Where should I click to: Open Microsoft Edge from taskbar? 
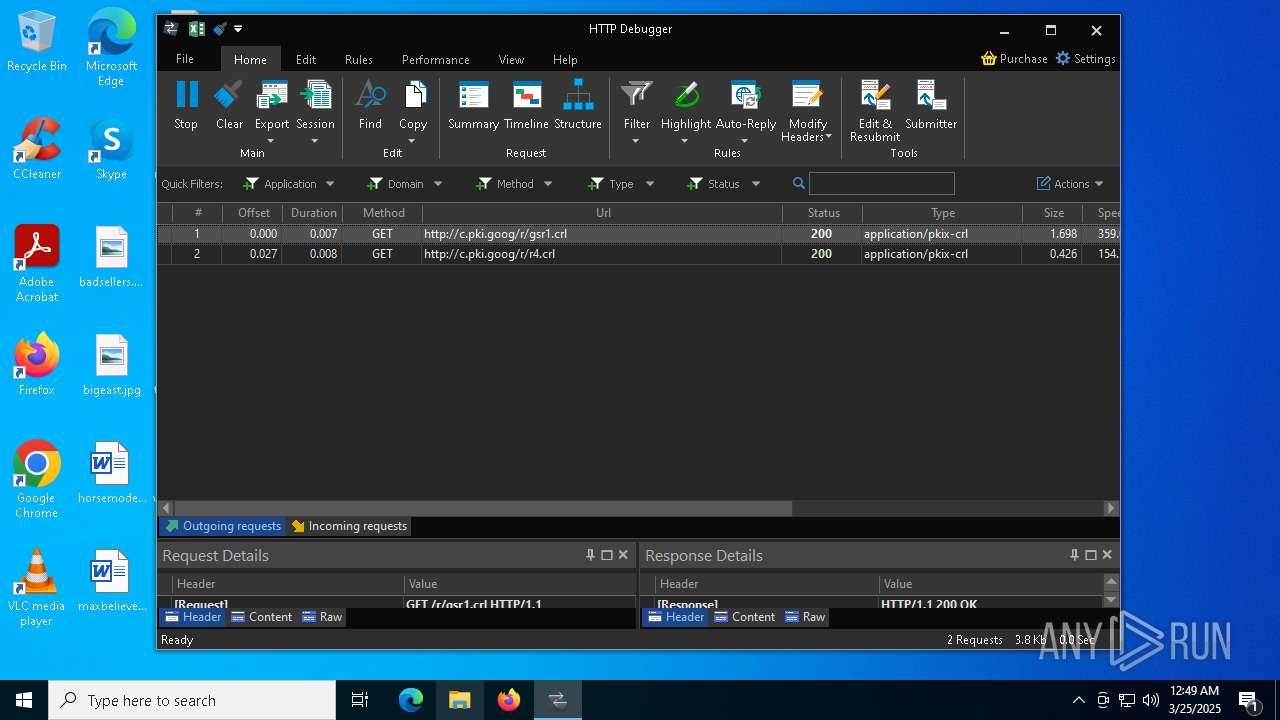coord(411,700)
